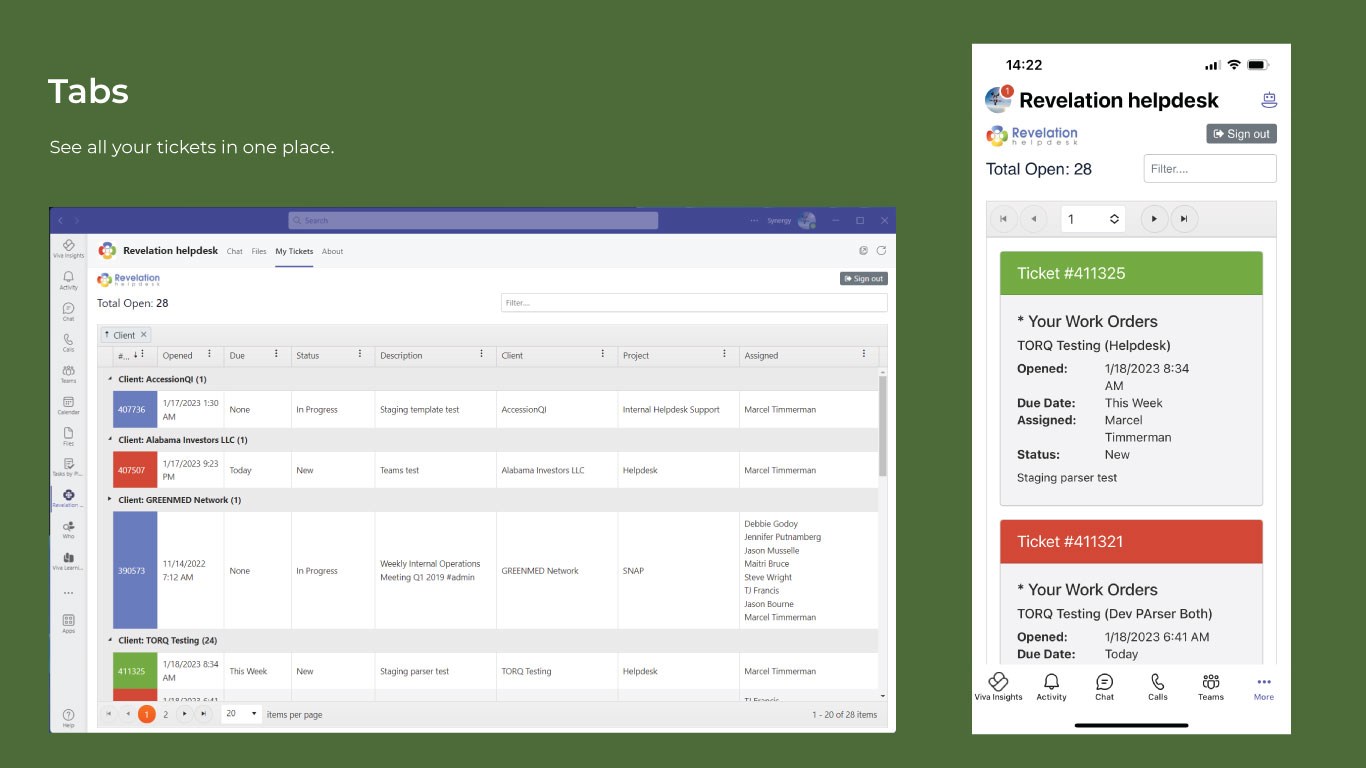Open Tasks by Planner in desktop sidebar
The height and width of the screenshot is (768, 1366).
pos(68,466)
